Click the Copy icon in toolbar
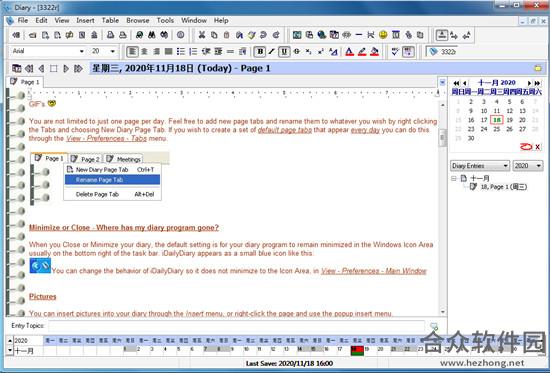This screenshot has height=373, width=550. [214, 35]
